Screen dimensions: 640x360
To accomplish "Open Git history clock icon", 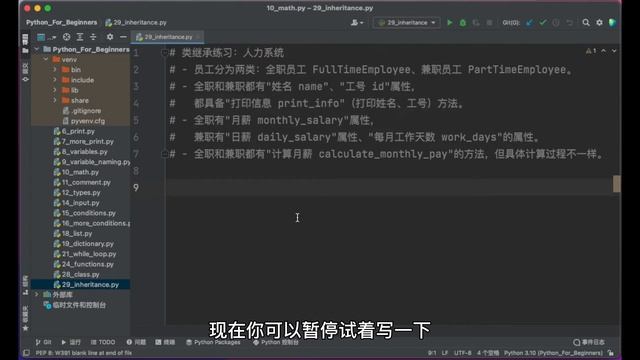I will (556, 22).
